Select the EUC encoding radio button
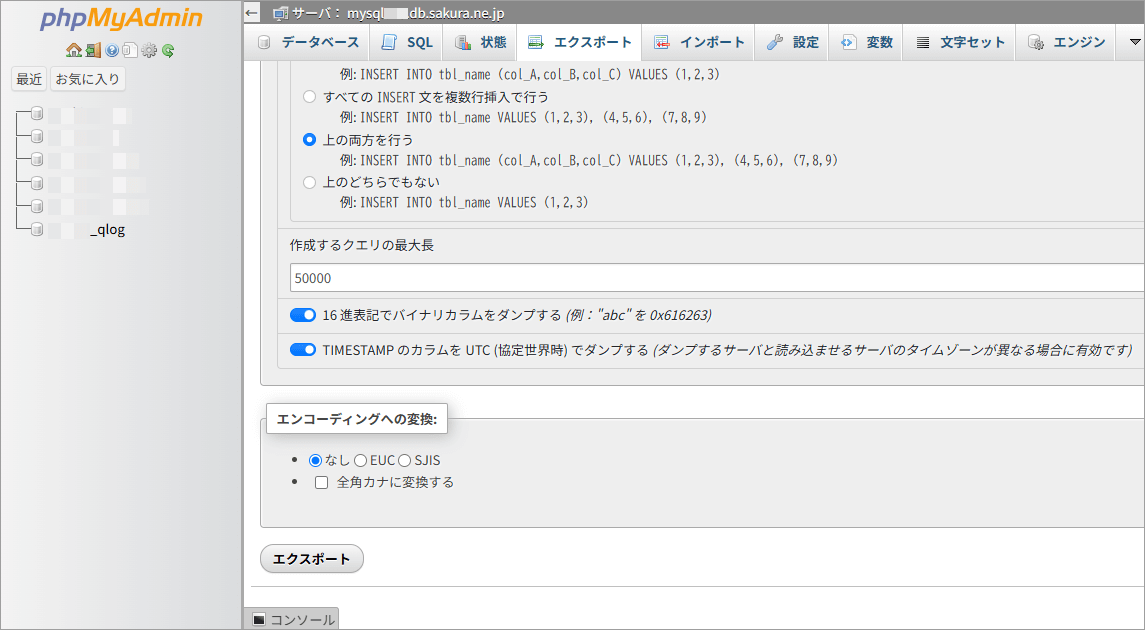1145x630 pixels. [x=361, y=460]
